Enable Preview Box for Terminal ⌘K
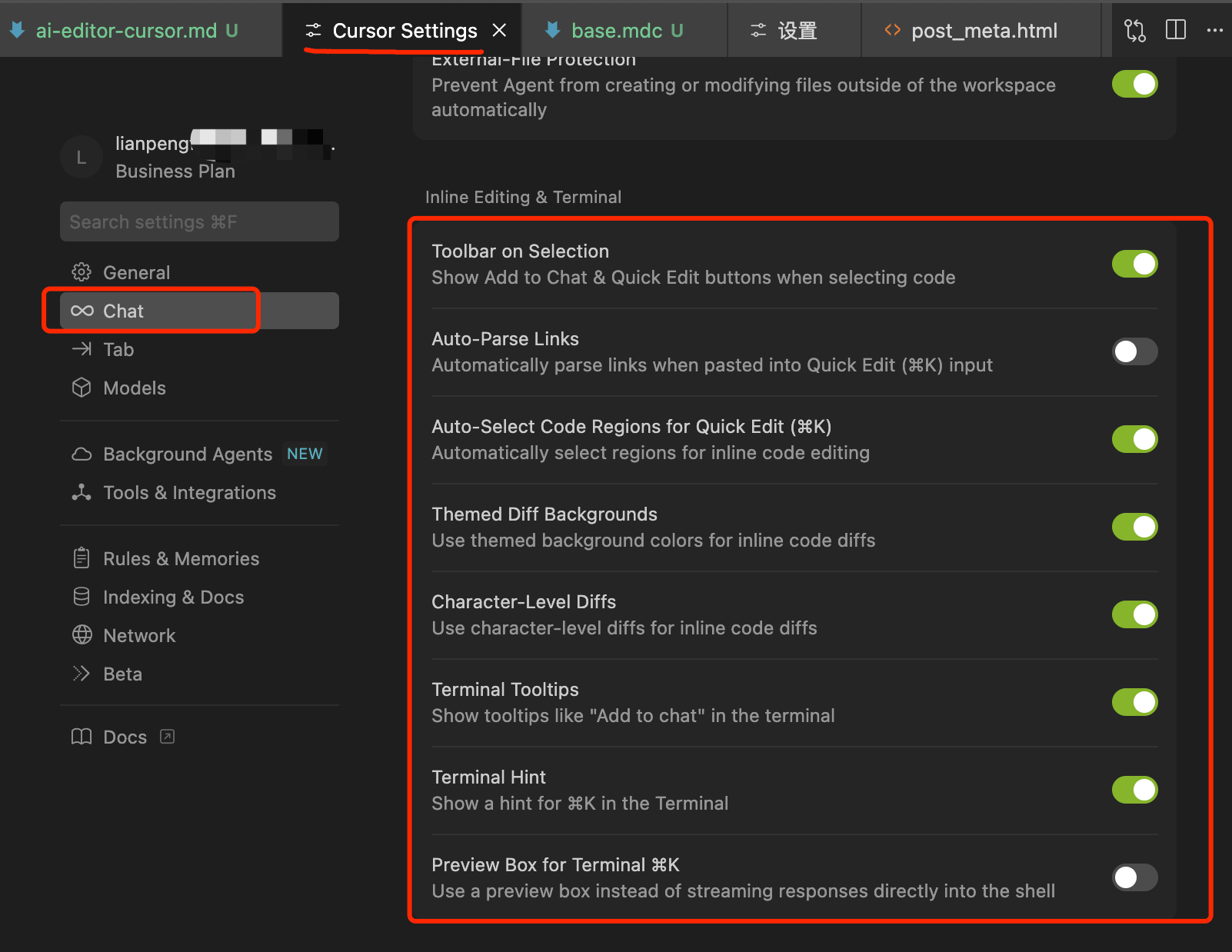This screenshot has width=1232, height=952. click(x=1135, y=877)
